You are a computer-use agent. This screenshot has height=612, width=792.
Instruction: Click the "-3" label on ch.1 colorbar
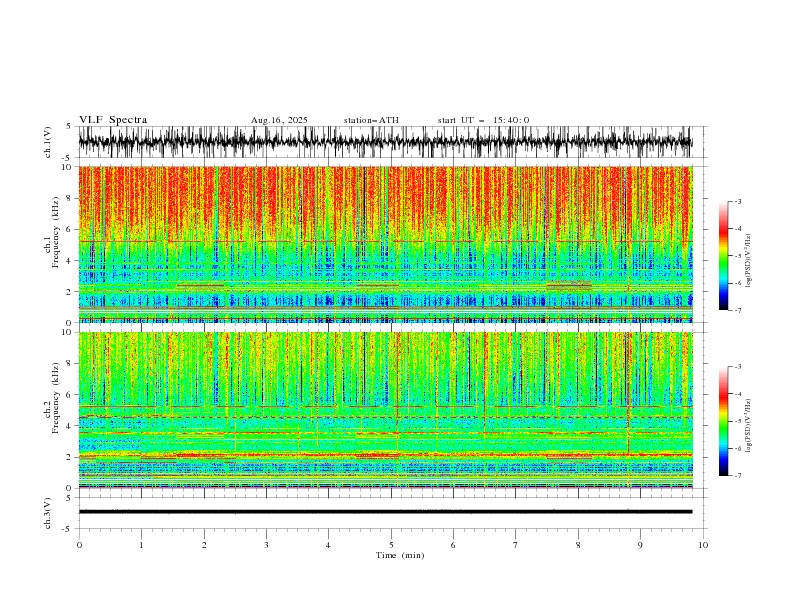point(738,201)
